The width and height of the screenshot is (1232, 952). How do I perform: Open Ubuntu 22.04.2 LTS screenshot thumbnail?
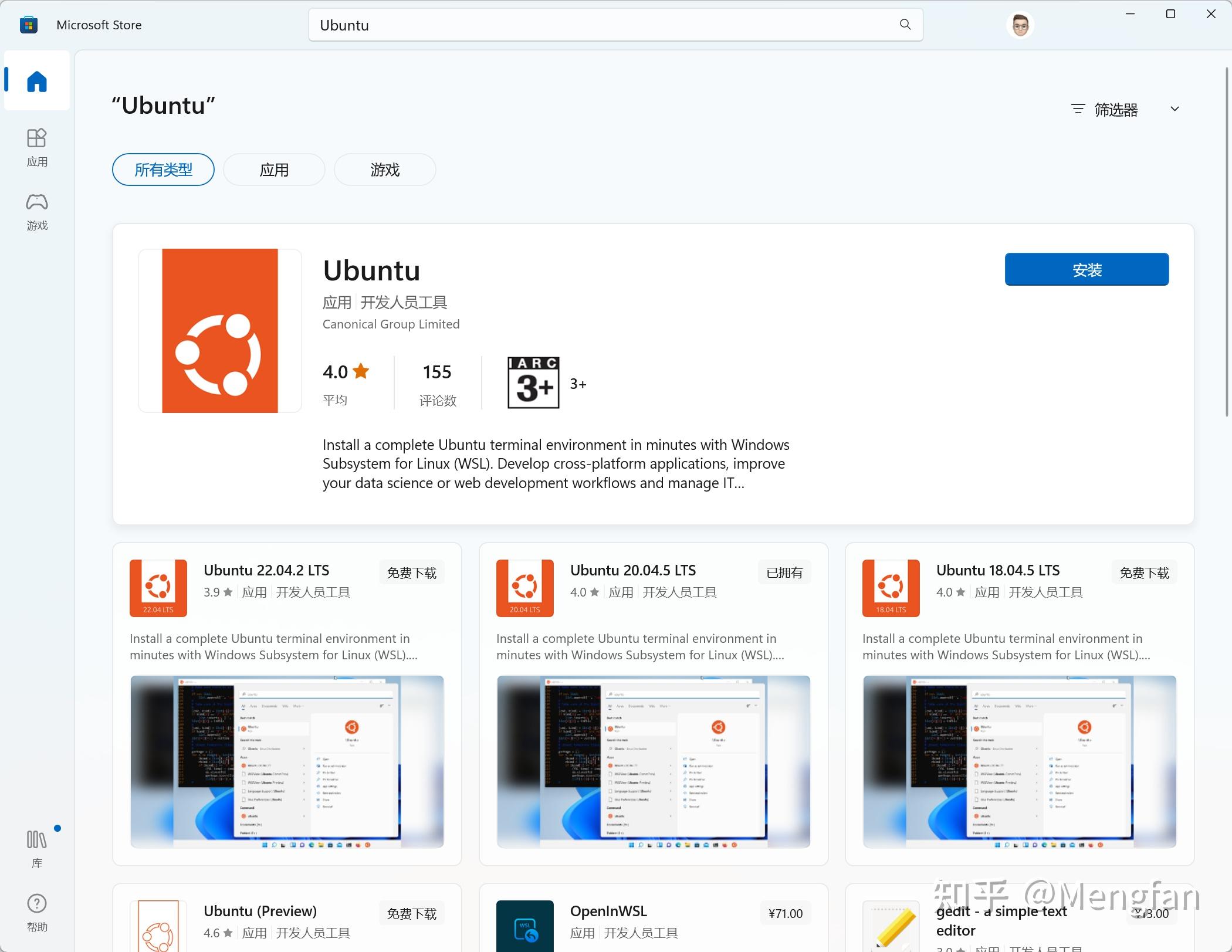(287, 761)
